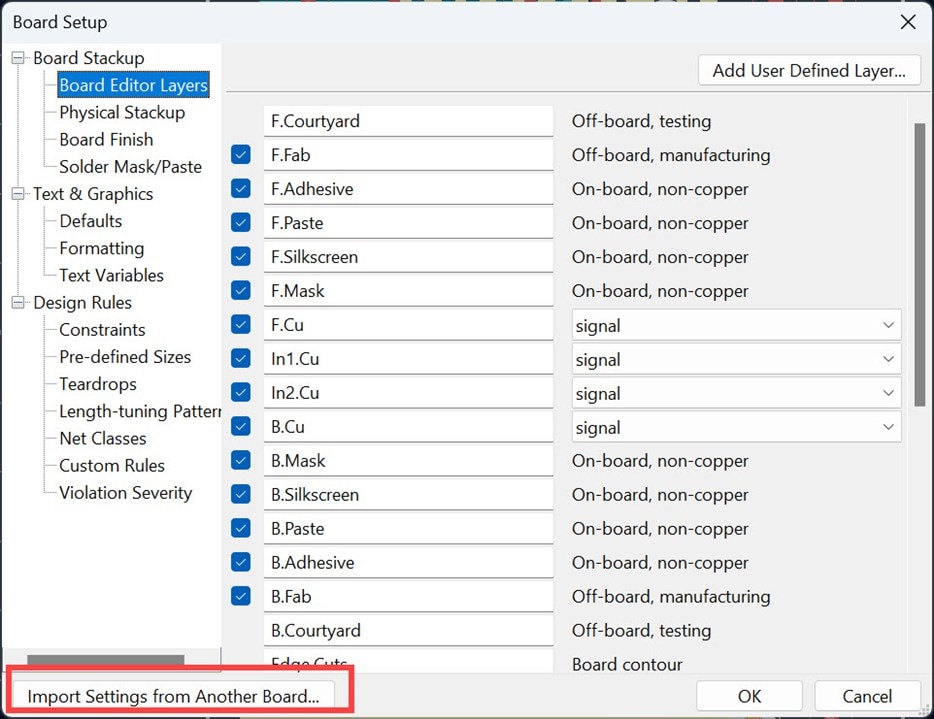The height and width of the screenshot is (719, 934).
Task: Select Defaults under Text & Graphics
Action: (91, 221)
